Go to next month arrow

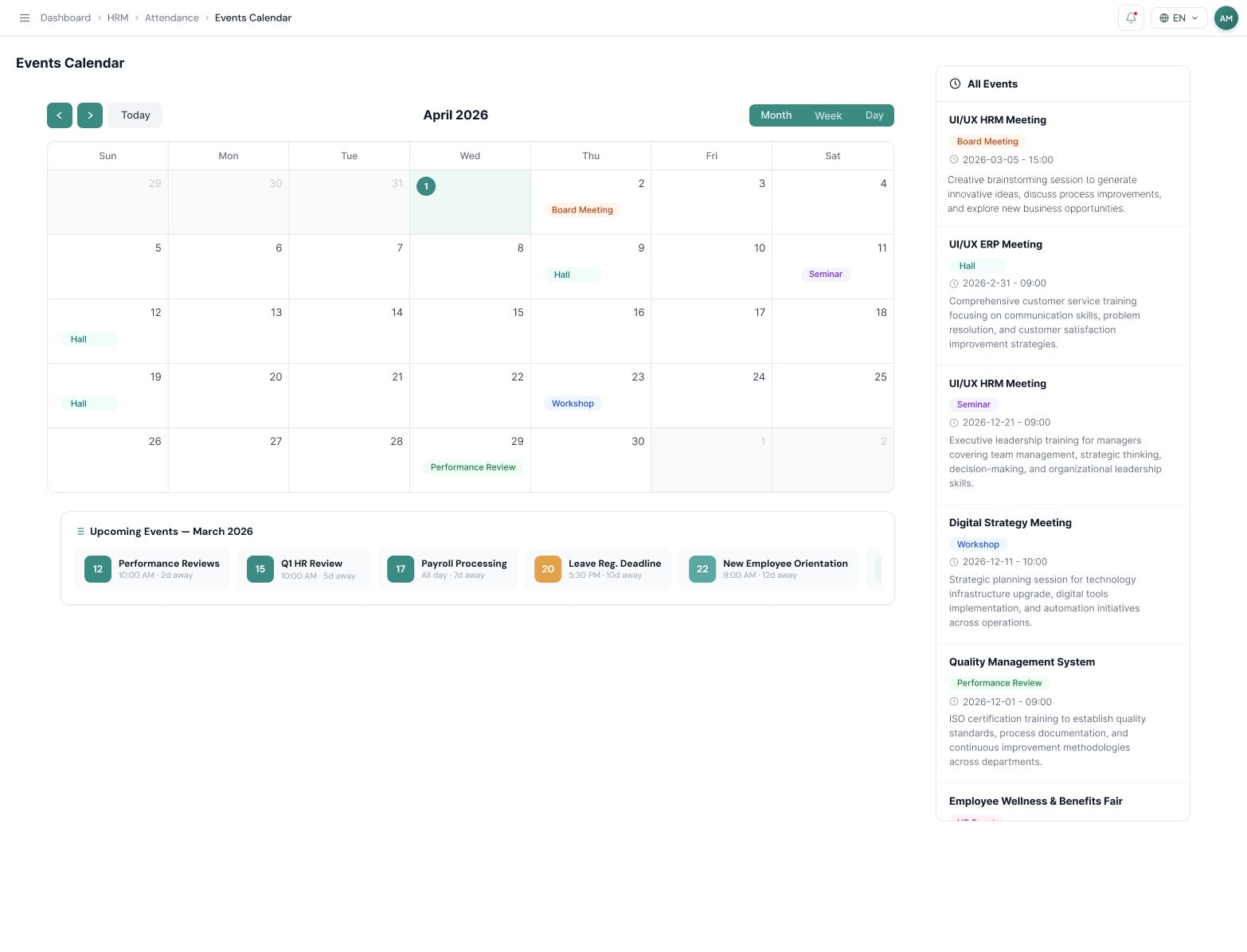(x=90, y=115)
